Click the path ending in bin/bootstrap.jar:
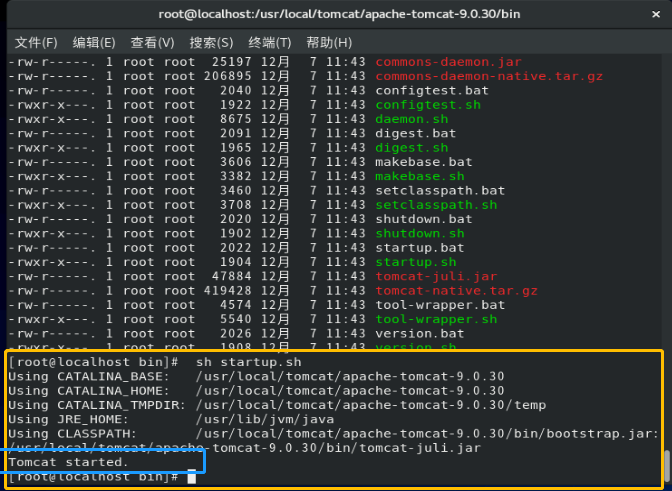Viewport: 672px width, 491px height. 427,434
